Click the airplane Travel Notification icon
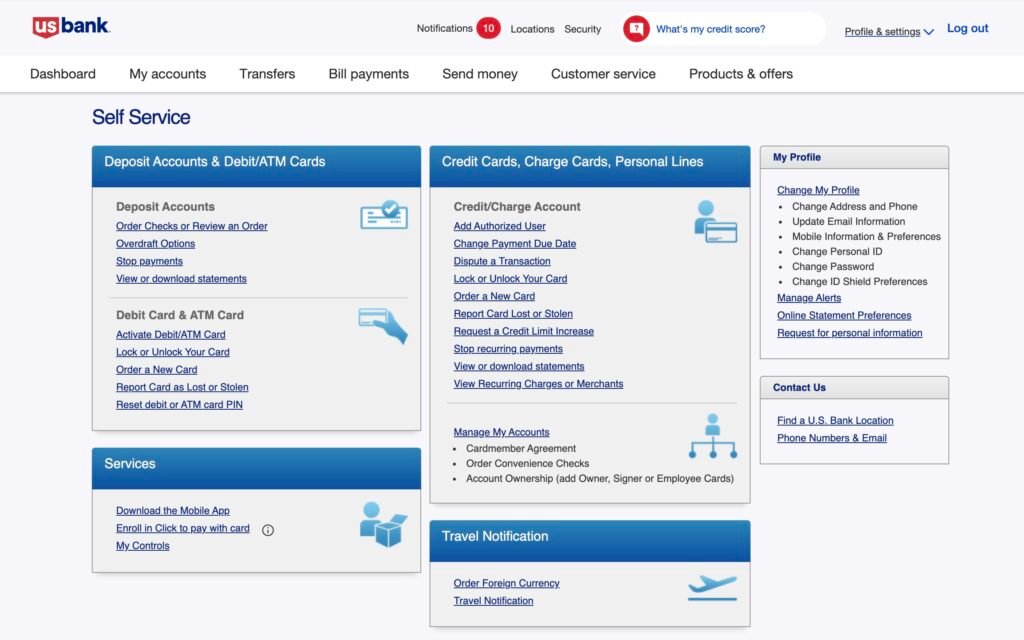Screen dimensions: 1024x640 712,588
